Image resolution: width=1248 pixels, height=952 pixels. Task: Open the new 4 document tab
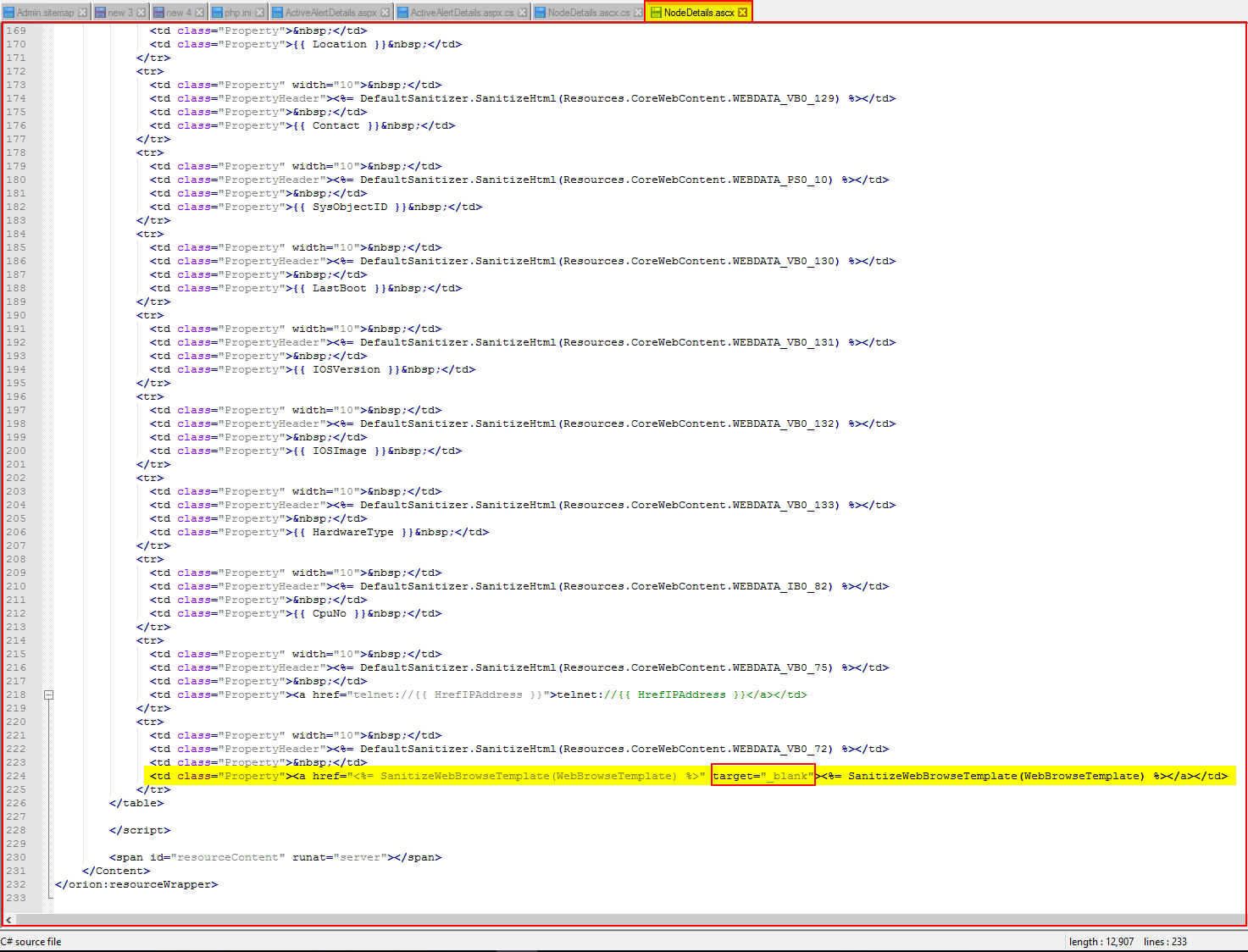tap(178, 12)
